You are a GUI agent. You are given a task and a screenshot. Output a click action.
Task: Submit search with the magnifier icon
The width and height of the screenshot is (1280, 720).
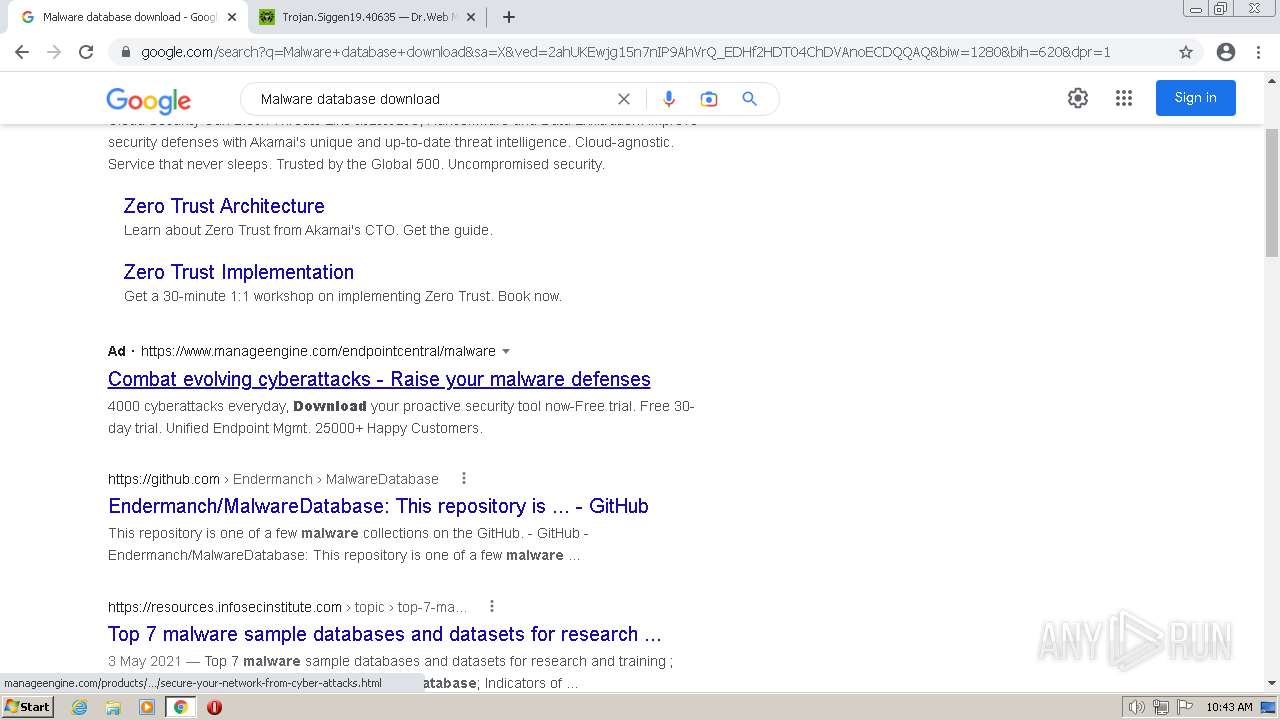[750, 99]
